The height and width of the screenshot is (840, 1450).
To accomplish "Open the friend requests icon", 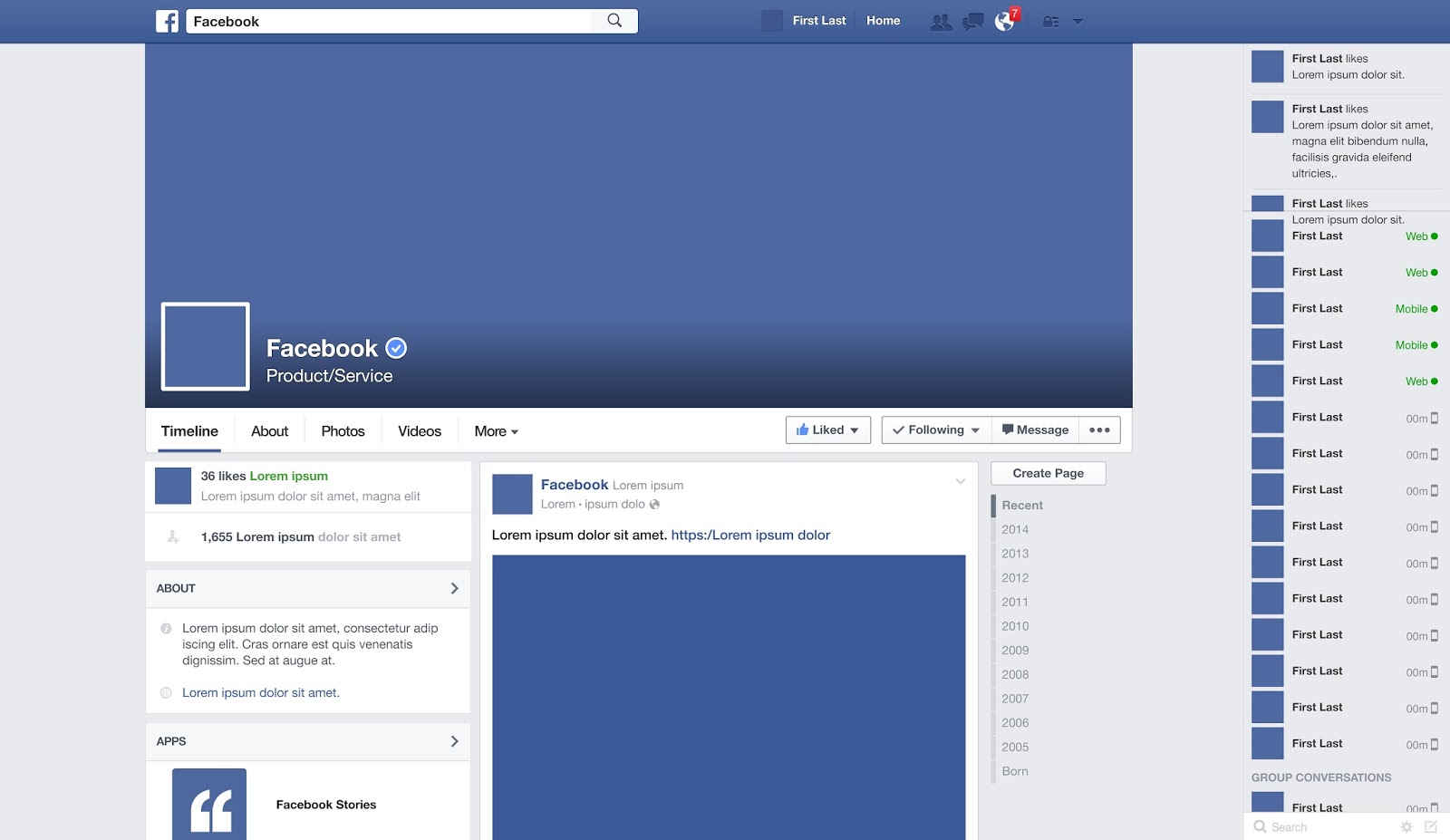I will (942, 22).
